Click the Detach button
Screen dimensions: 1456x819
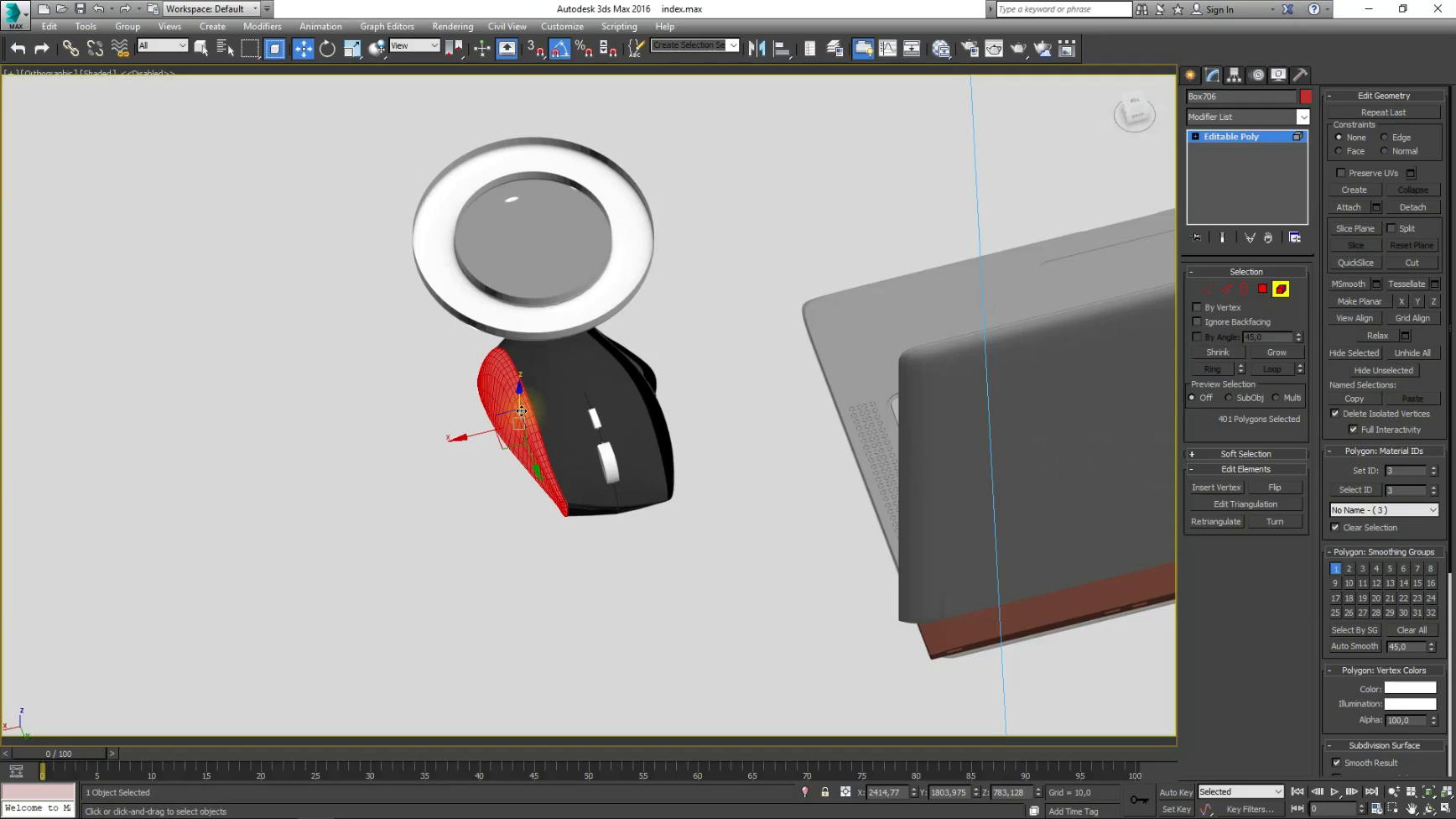pyautogui.click(x=1412, y=207)
